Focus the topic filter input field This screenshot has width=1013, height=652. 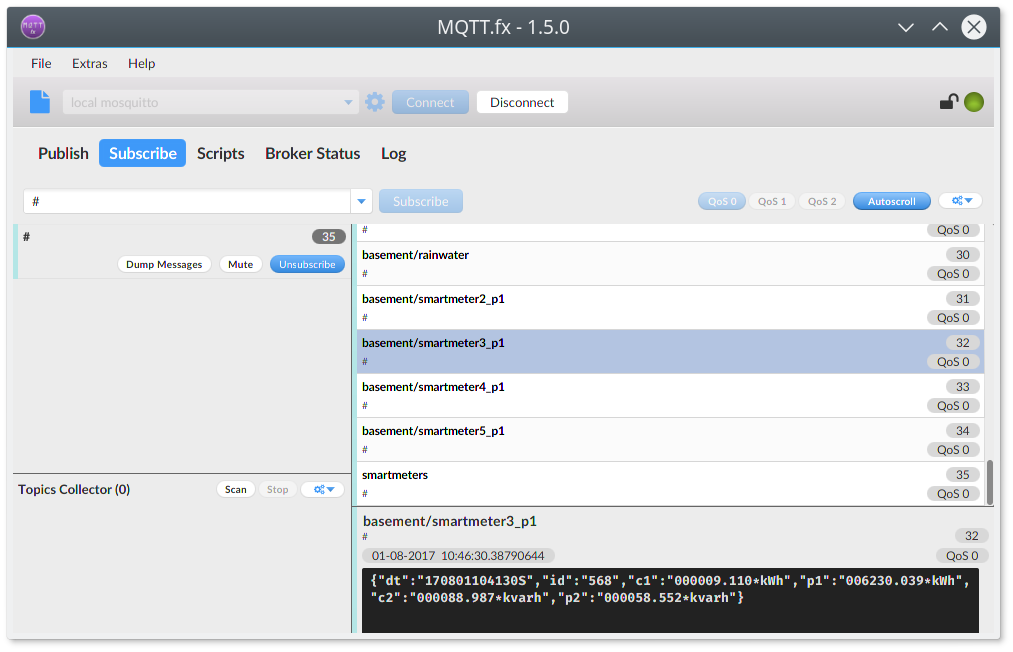click(187, 201)
